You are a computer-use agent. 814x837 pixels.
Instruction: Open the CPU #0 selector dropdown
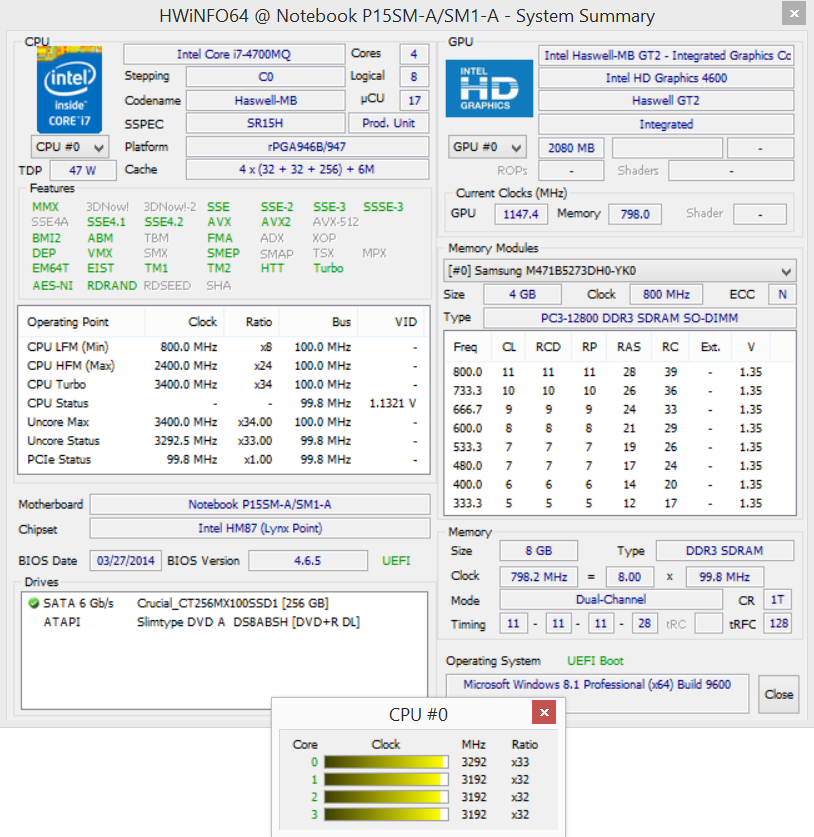pyautogui.click(x=69, y=147)
